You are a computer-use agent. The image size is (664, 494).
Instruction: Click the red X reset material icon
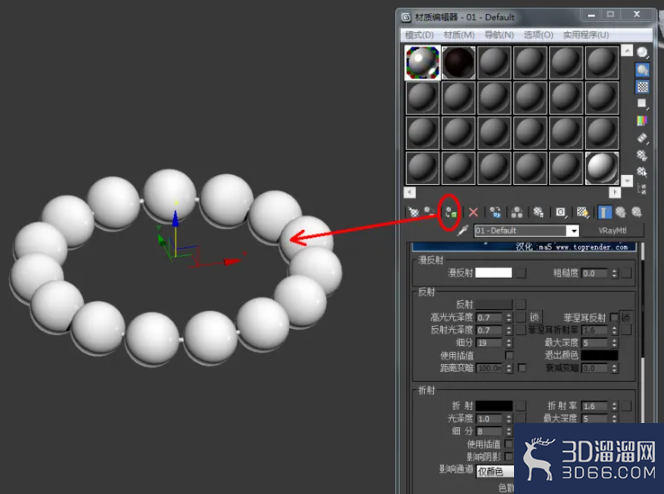coord(473,212)
